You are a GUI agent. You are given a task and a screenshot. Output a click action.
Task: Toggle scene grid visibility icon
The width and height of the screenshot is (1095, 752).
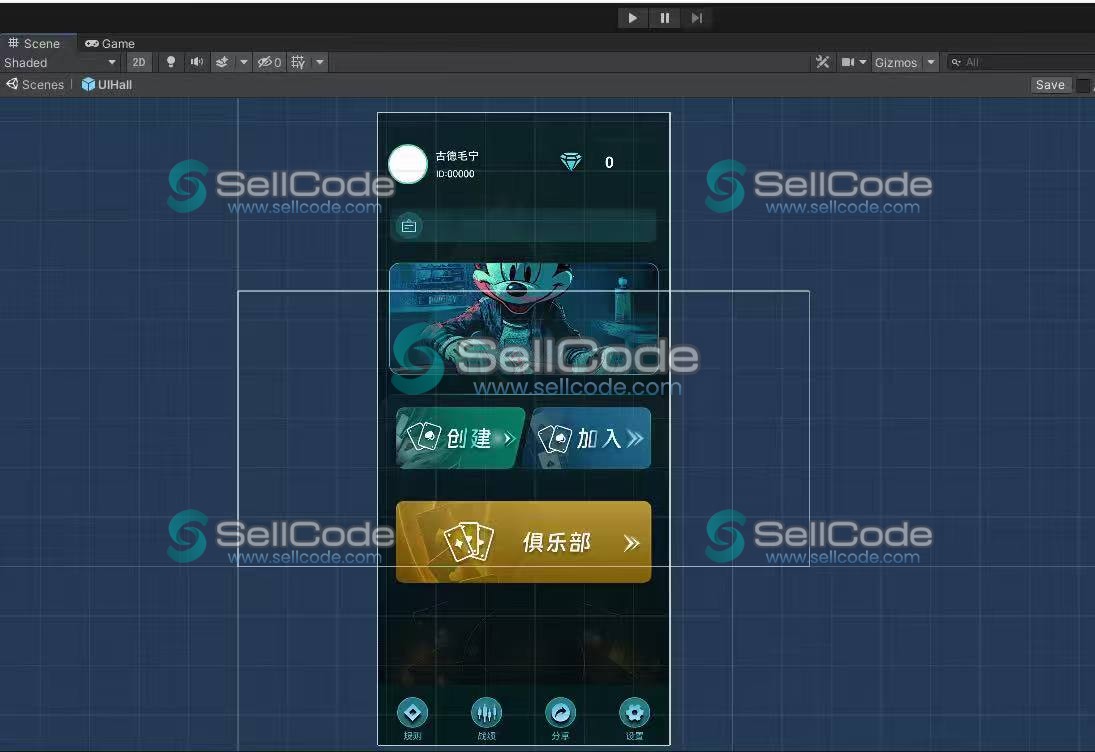tap(298, 62)
